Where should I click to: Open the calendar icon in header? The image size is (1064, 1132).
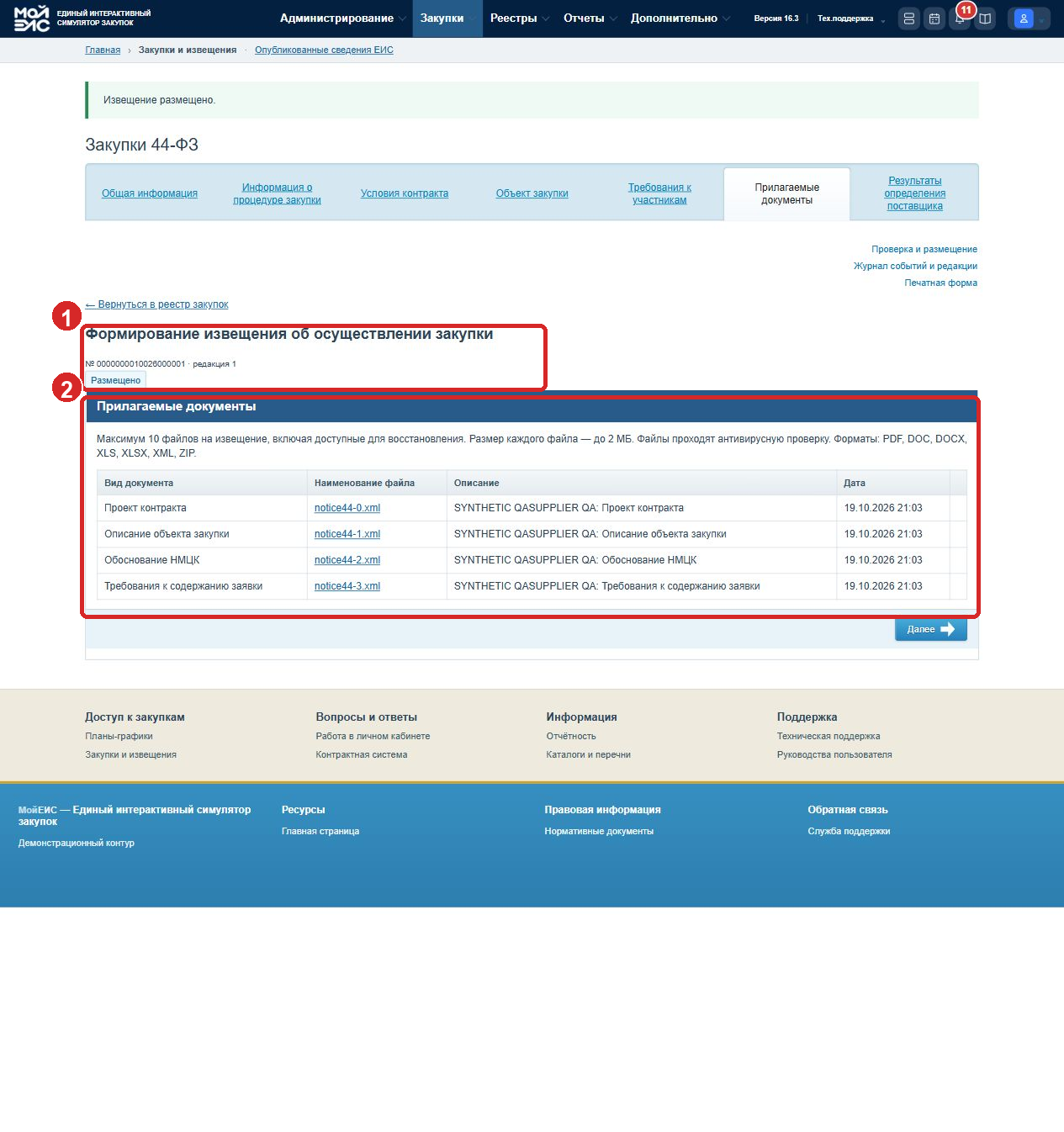(x=934, y=19)
